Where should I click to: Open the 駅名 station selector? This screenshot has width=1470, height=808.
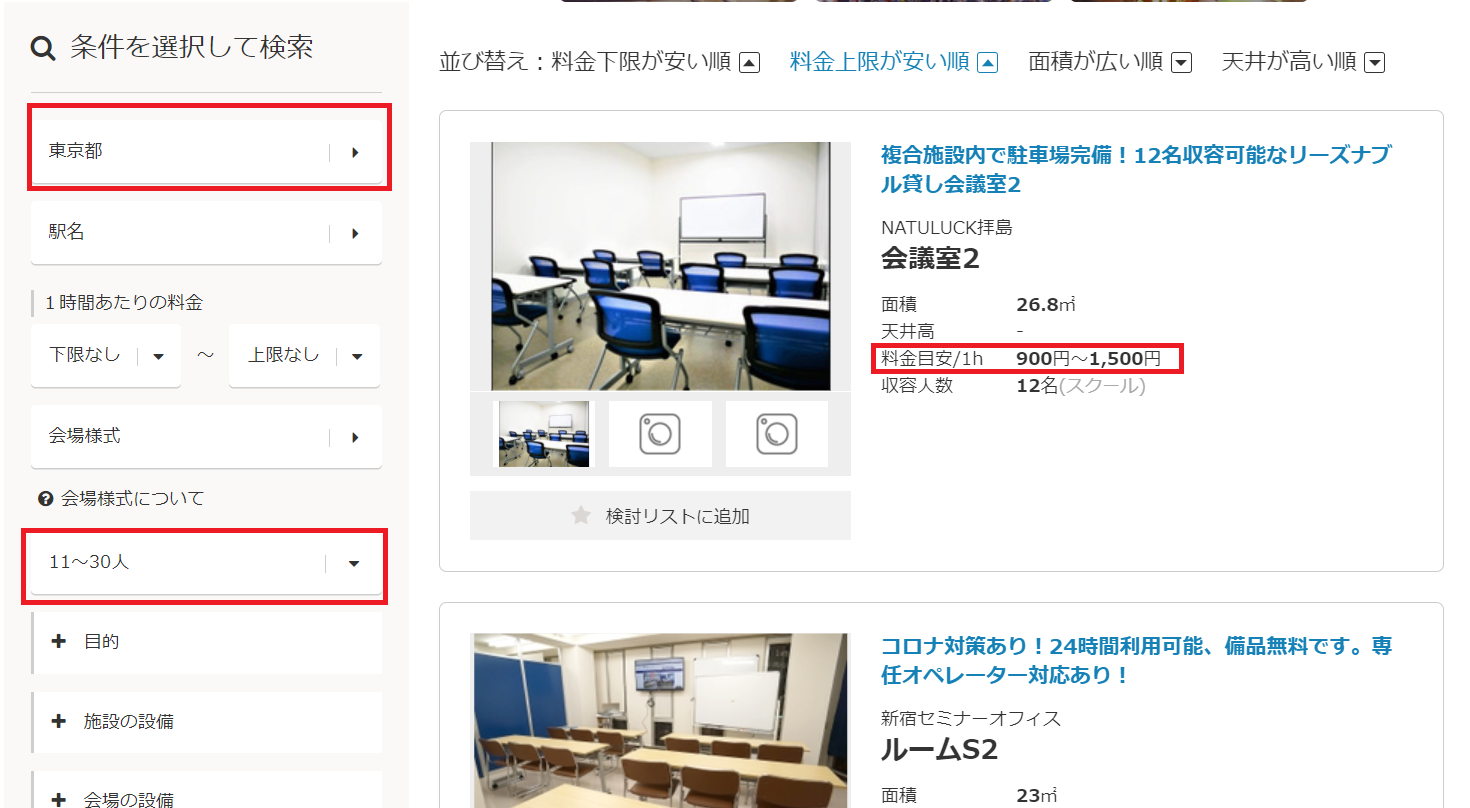pyautogui.click(x=206, y=233)
